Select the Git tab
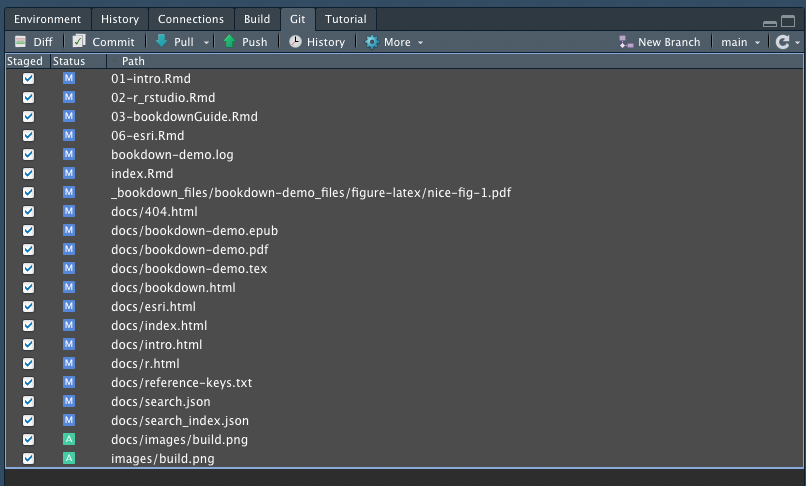The width and height of the screenshot is (806, 486). [298, 20]
